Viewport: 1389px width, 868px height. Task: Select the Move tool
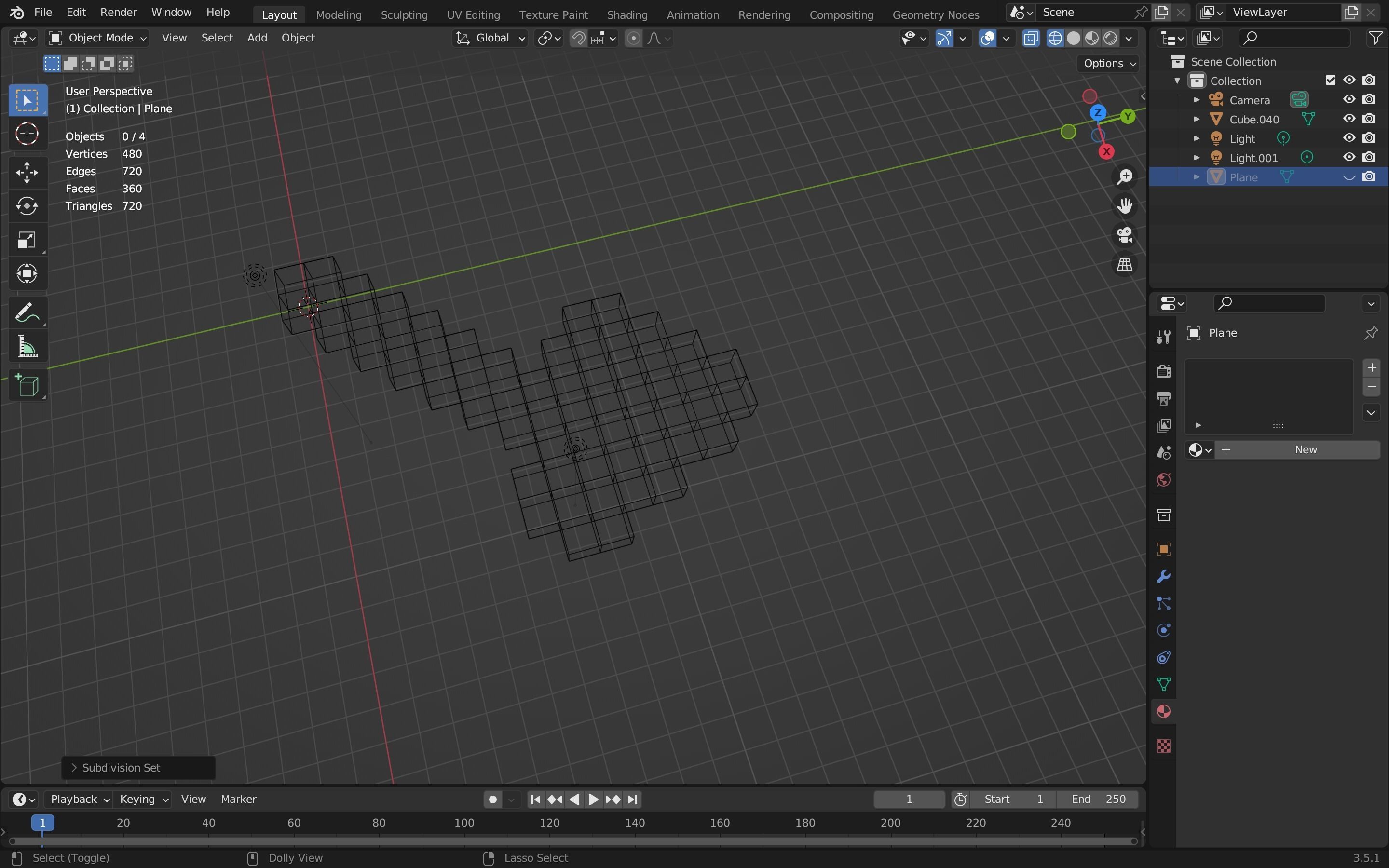pos(27,172)
